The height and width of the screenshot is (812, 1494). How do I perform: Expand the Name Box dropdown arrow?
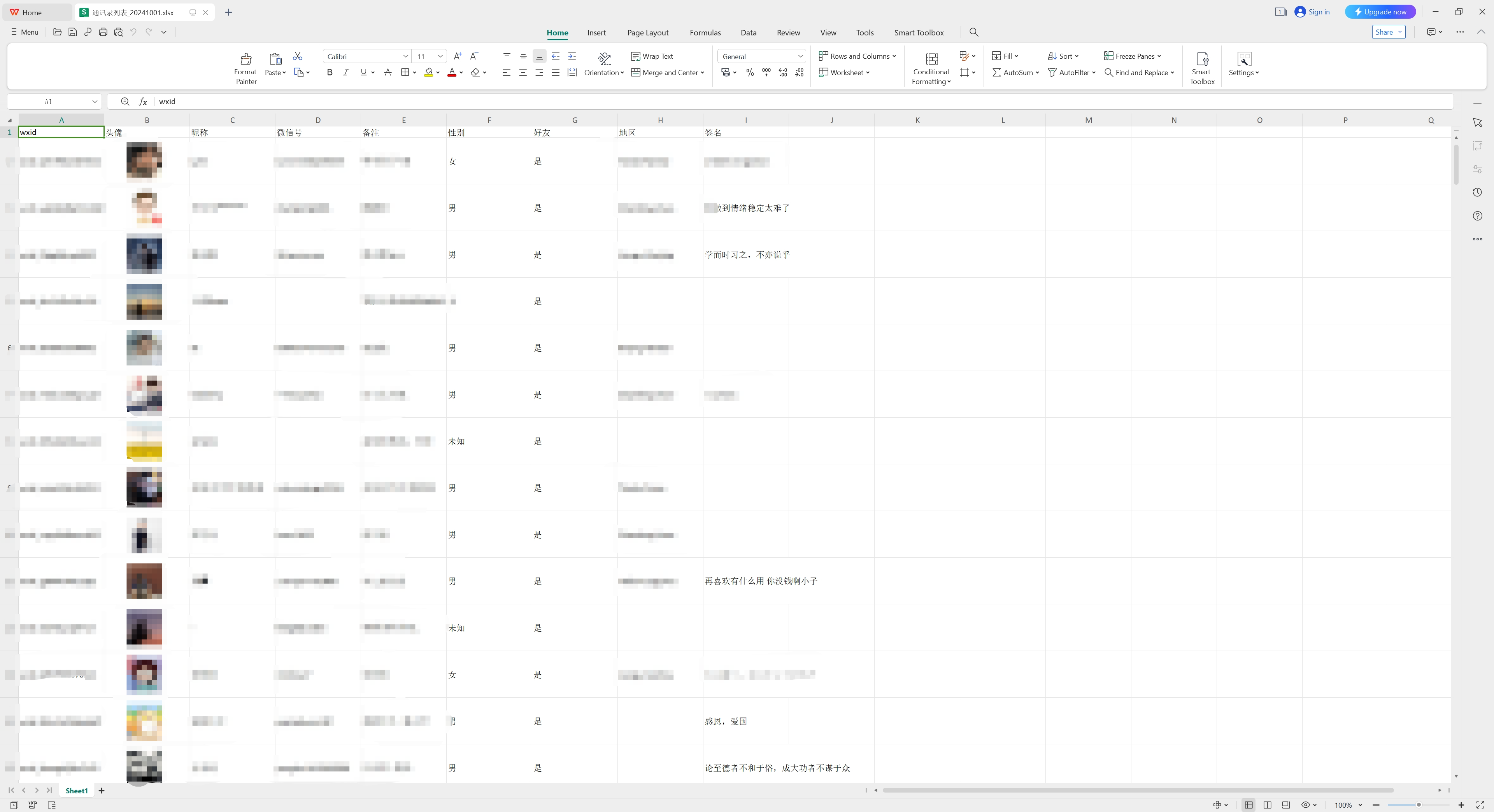click(95, 101)
